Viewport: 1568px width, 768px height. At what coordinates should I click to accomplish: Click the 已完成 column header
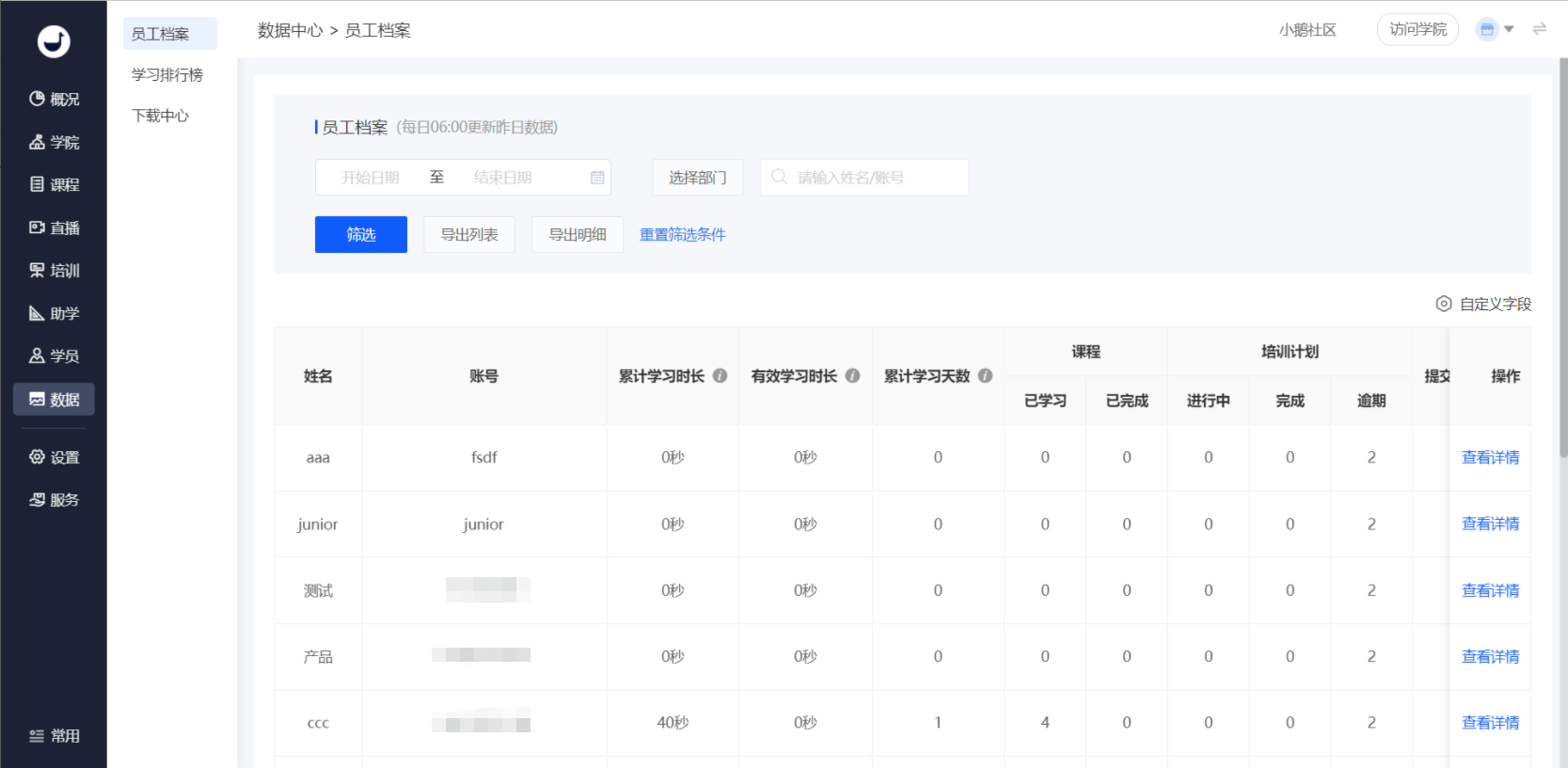tap(1127, 400)
